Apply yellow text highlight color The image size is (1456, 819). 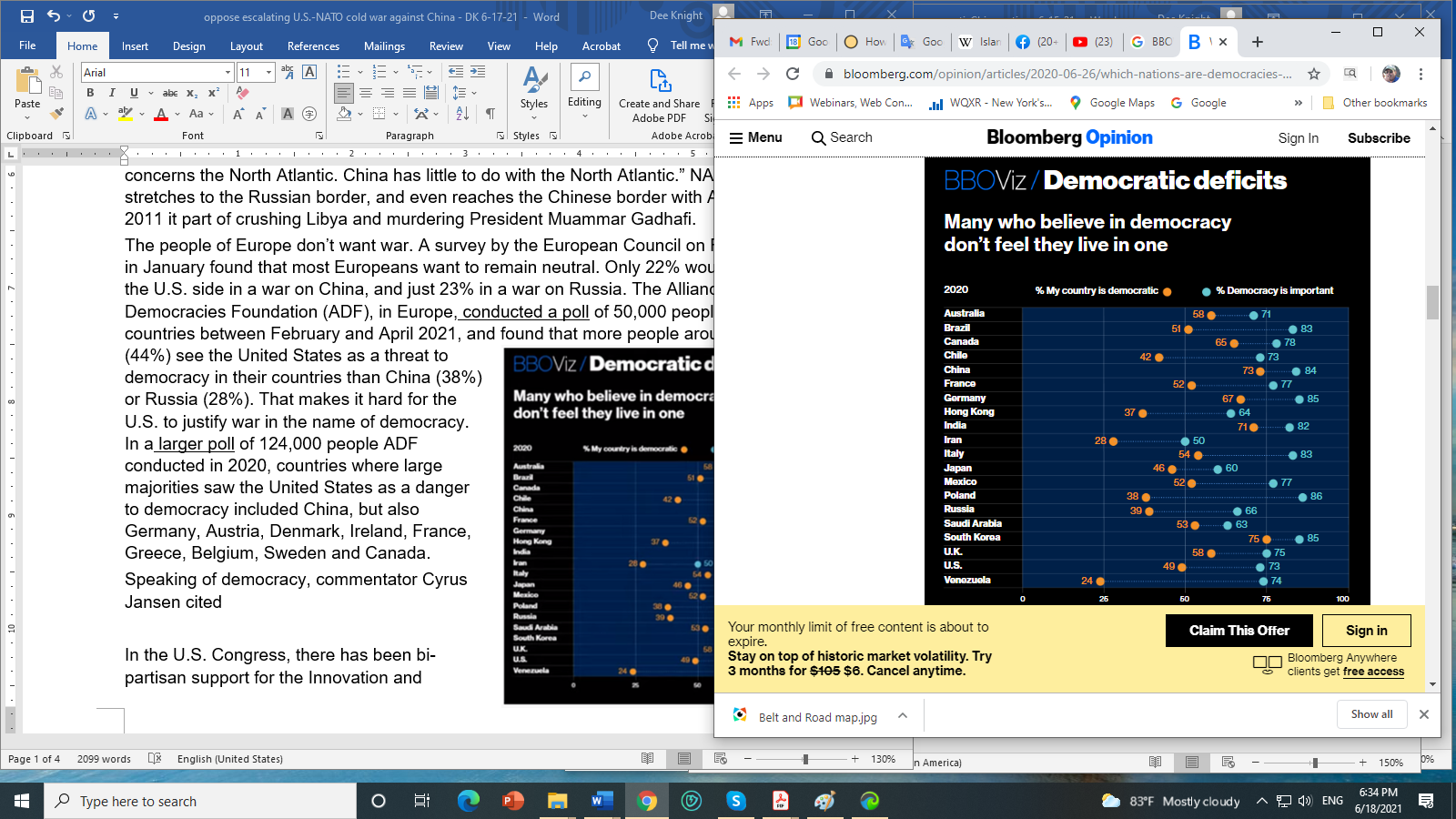[126, 114]
